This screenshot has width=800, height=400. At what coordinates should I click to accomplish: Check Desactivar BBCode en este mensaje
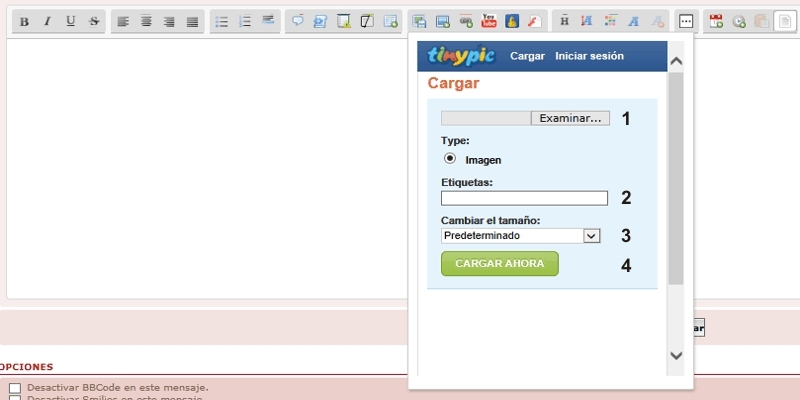pyautogui.click(x=15, y=388)
